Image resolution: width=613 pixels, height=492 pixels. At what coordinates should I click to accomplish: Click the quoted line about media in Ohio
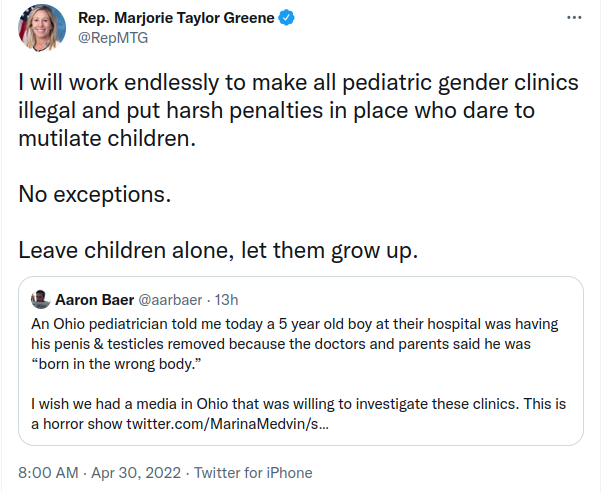(x=298, y=414)
